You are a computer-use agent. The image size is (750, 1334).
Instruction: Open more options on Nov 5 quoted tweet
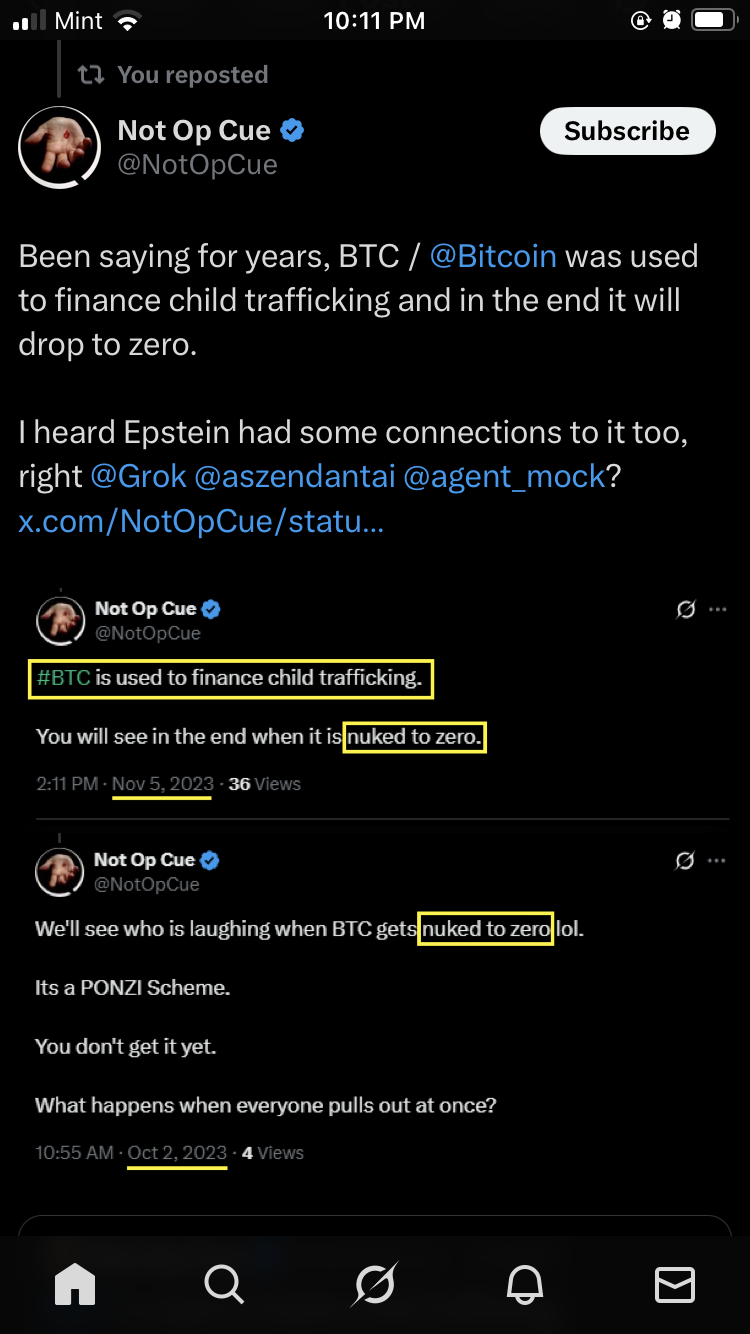click(x=718, y=609)
